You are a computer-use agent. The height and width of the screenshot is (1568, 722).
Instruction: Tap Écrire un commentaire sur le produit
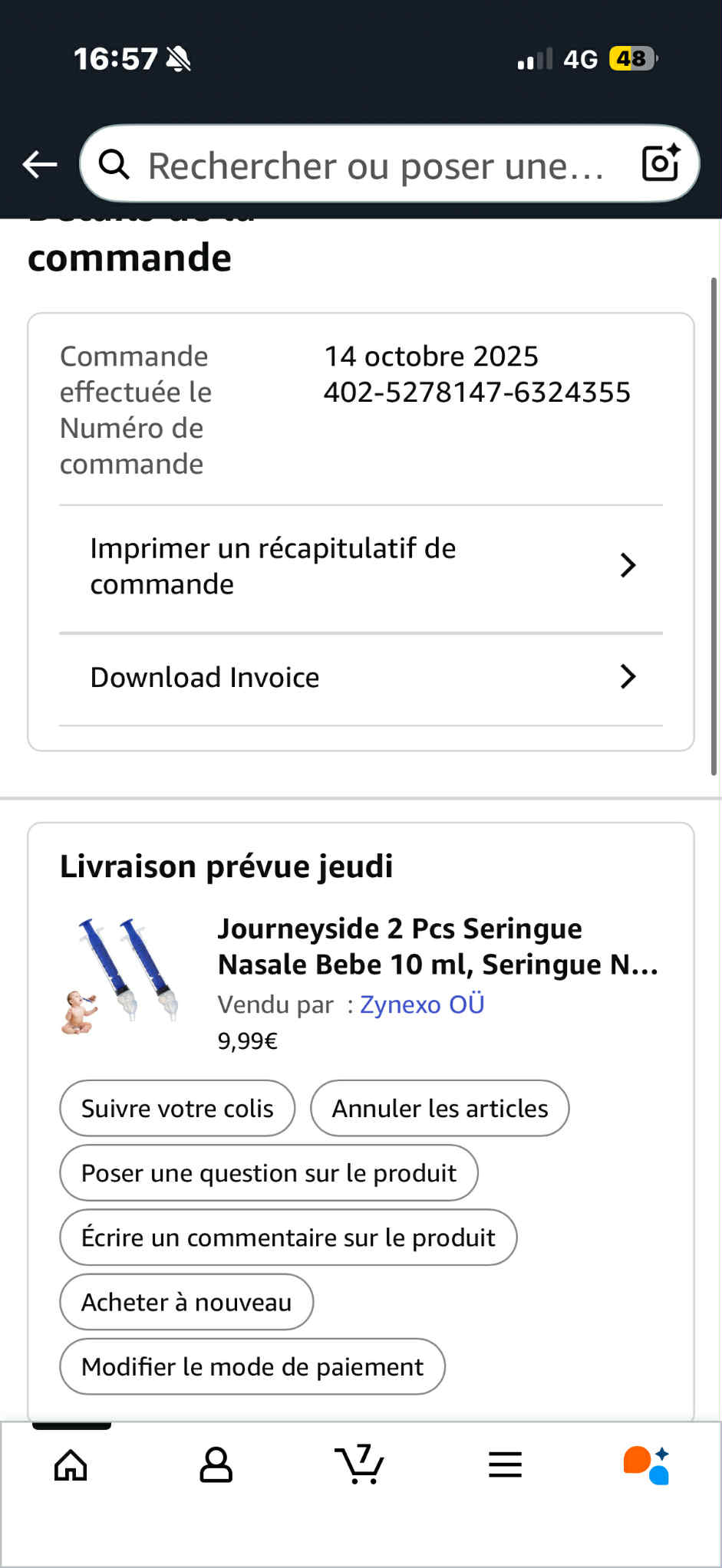[288, 1238]
